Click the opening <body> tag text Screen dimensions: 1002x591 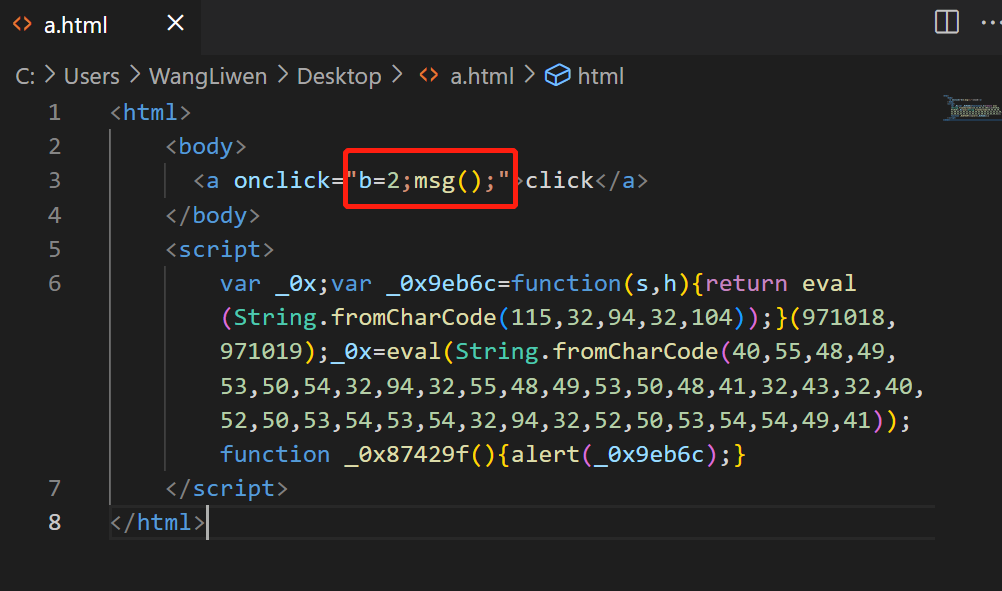(x=206, y=147)
